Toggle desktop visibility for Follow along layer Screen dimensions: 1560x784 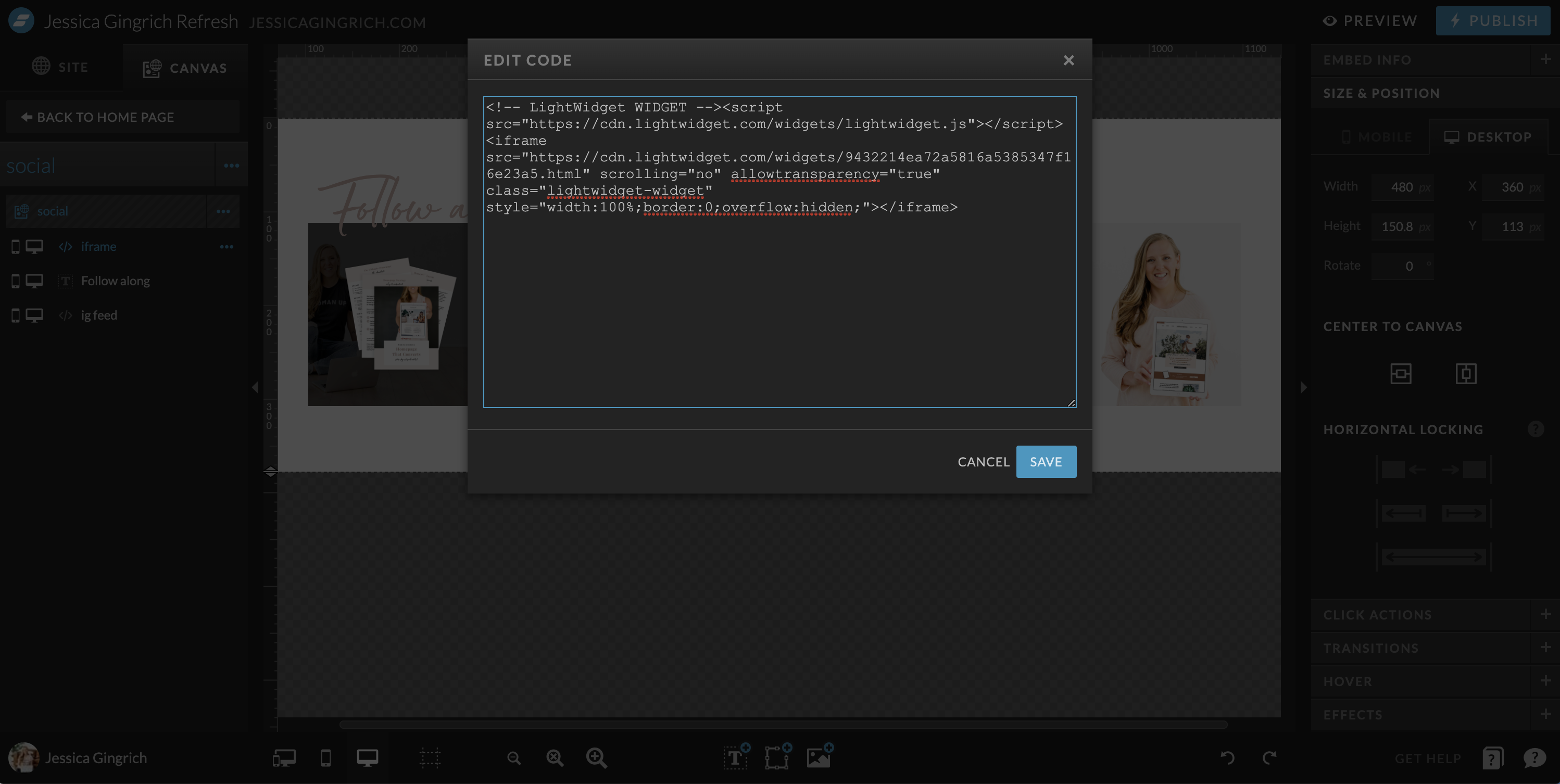[x=34, y=281]
